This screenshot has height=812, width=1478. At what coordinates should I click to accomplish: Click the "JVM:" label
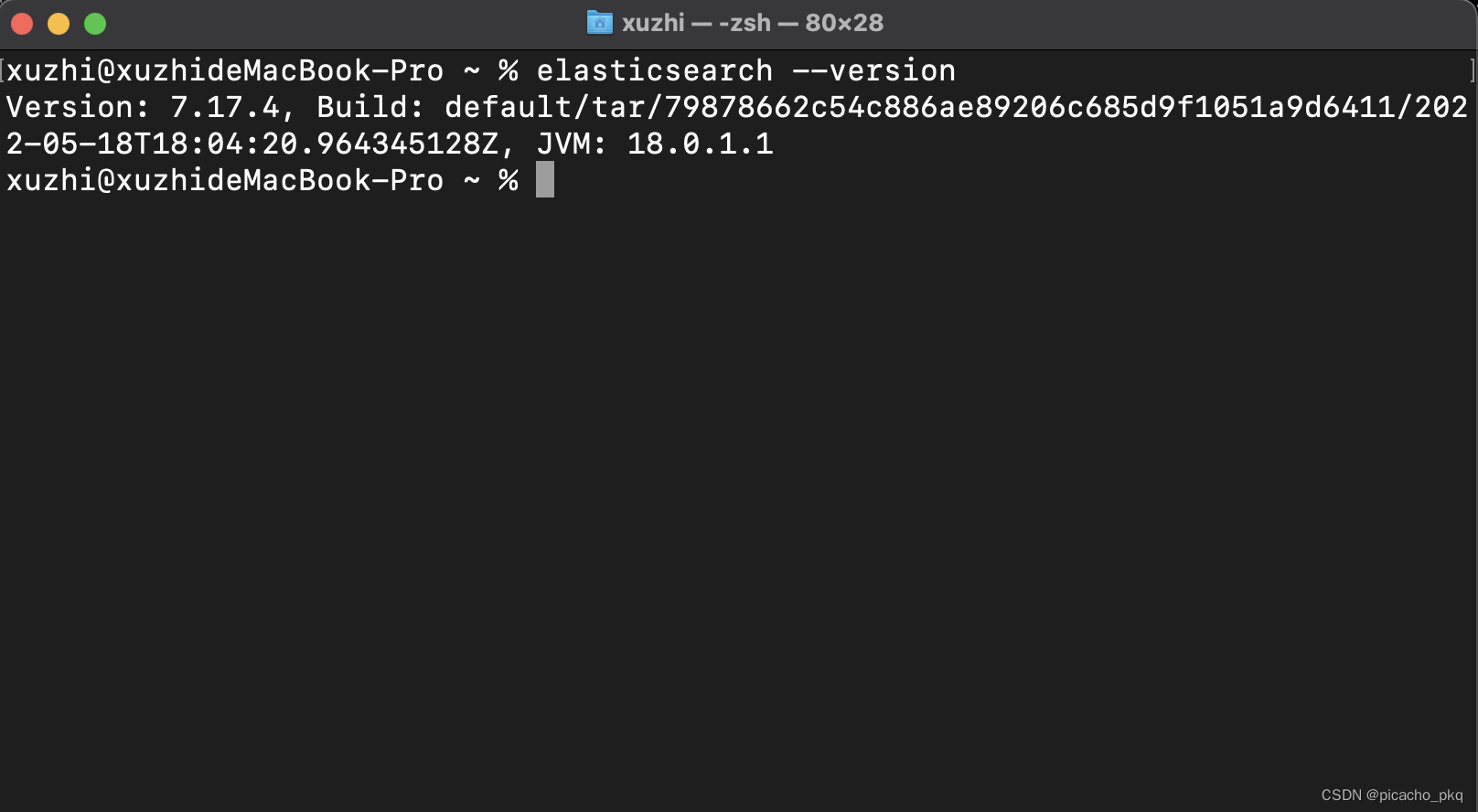pos(572,144)
